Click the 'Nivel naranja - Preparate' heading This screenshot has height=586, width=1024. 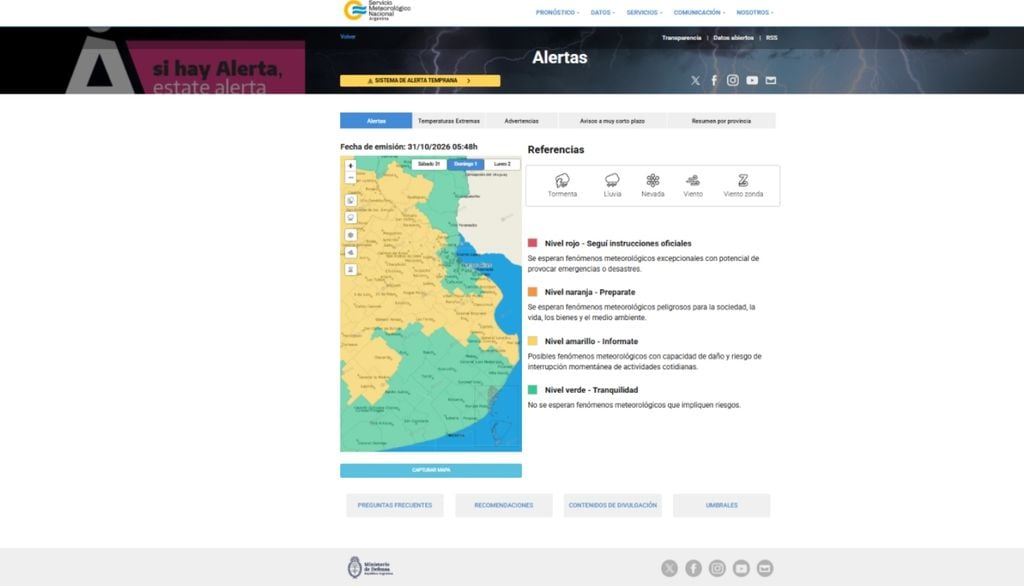pyautogui.click(x=590, y=292)
